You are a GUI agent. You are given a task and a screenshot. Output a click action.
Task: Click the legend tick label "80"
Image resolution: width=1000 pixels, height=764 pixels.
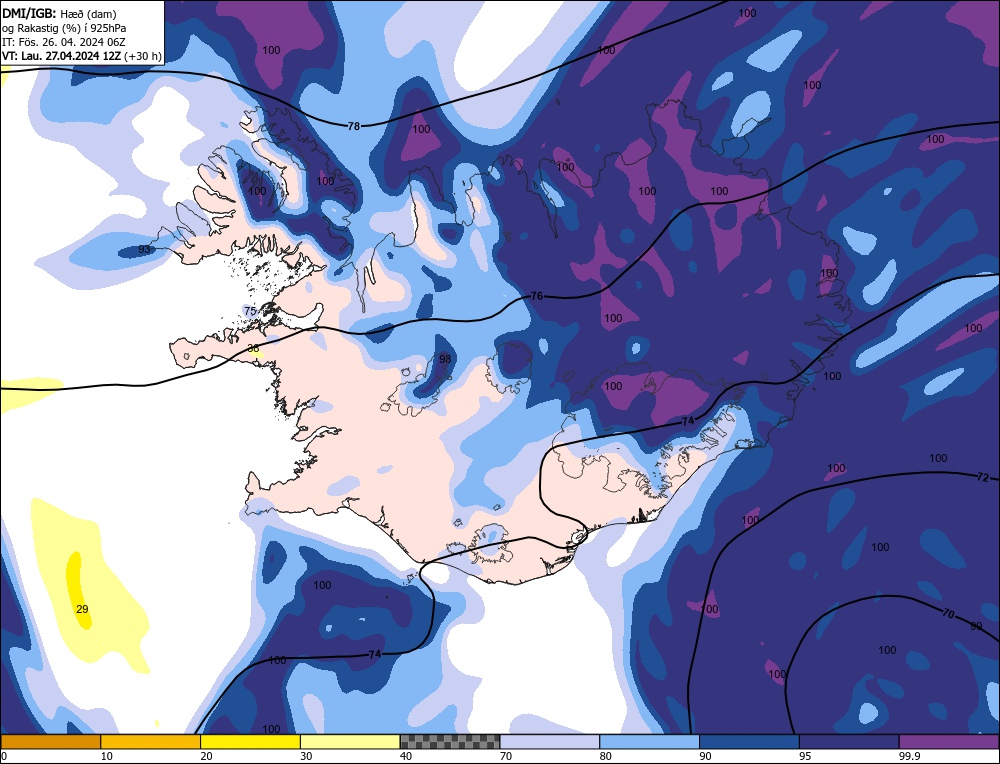pos(606,756)
